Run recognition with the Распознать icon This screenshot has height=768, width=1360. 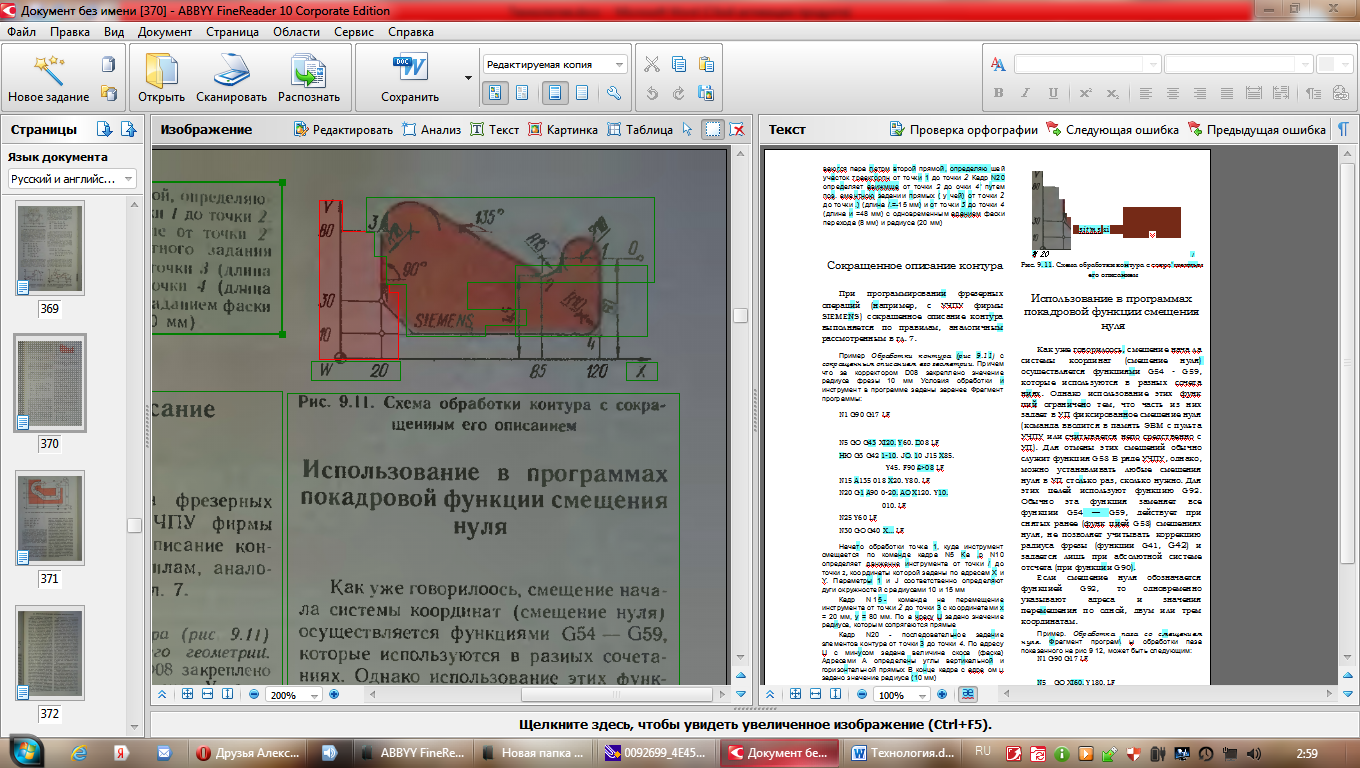click(x=309, y=79)
